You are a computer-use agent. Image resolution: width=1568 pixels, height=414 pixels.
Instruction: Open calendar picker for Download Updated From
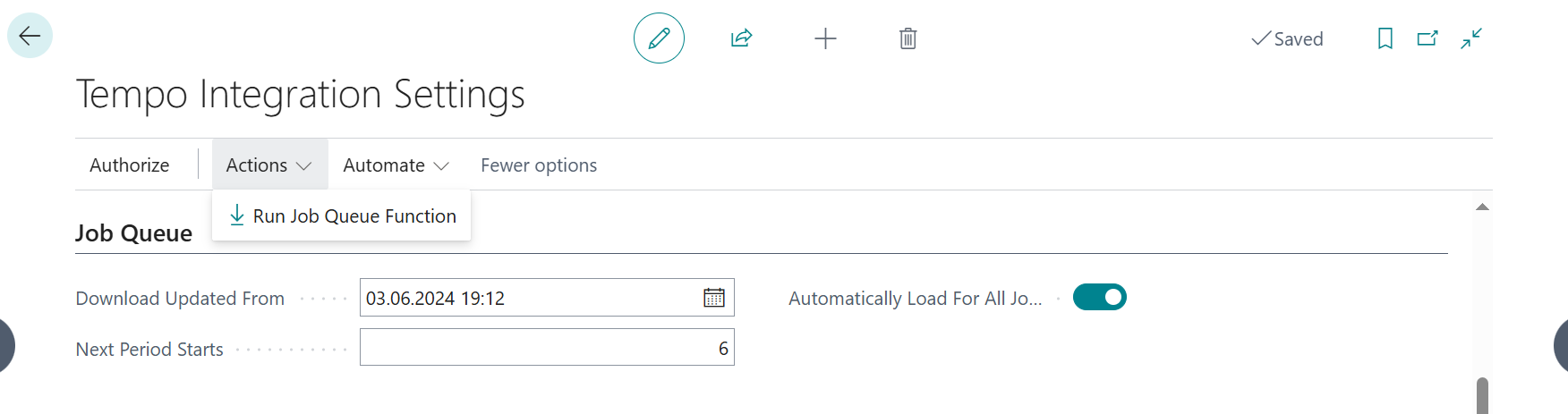click(x=714, y=298)
